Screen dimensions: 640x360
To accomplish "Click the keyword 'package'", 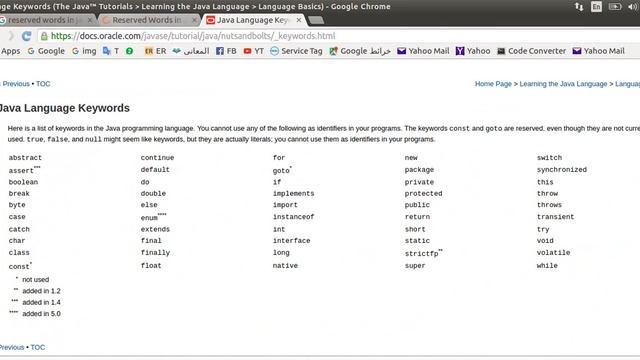I will 419,170.
